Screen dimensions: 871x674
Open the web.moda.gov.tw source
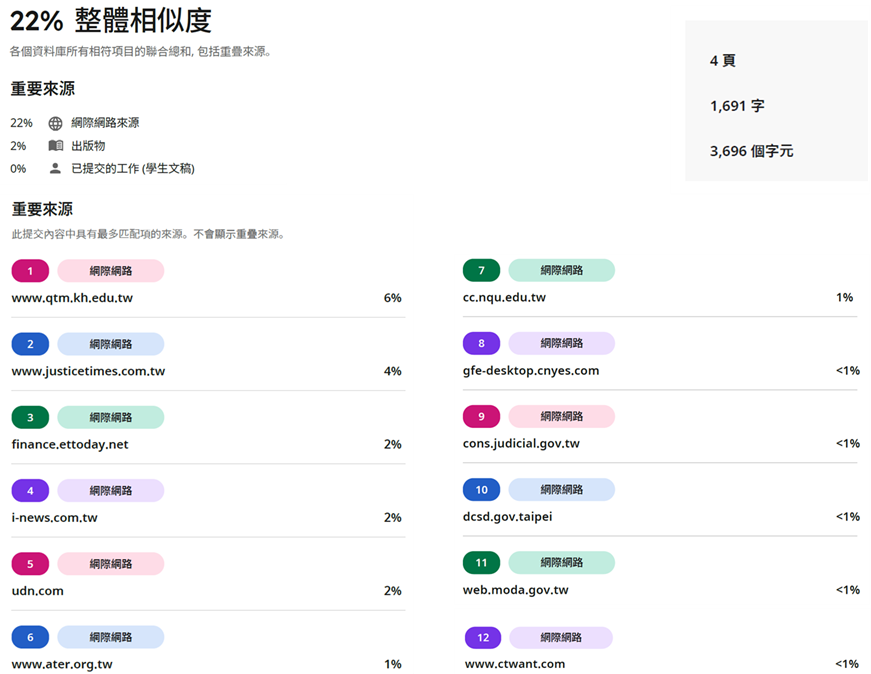point(515,590)
